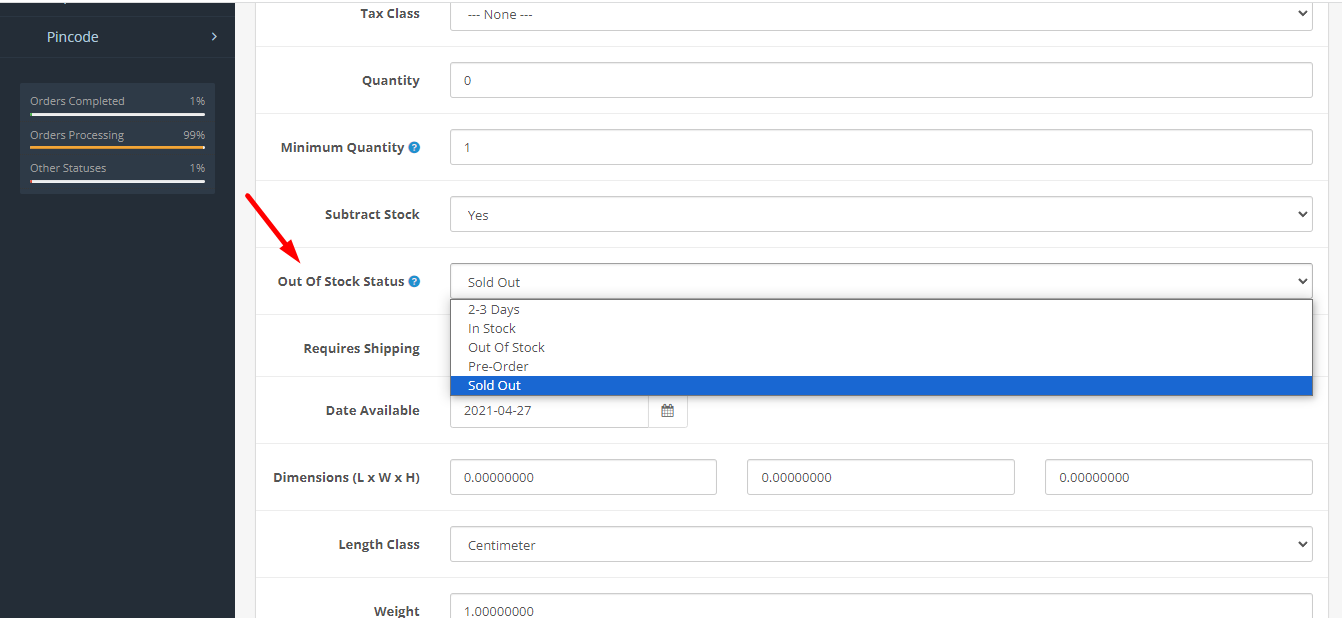
Task: Select the Tax Class label
Action: 390,14
